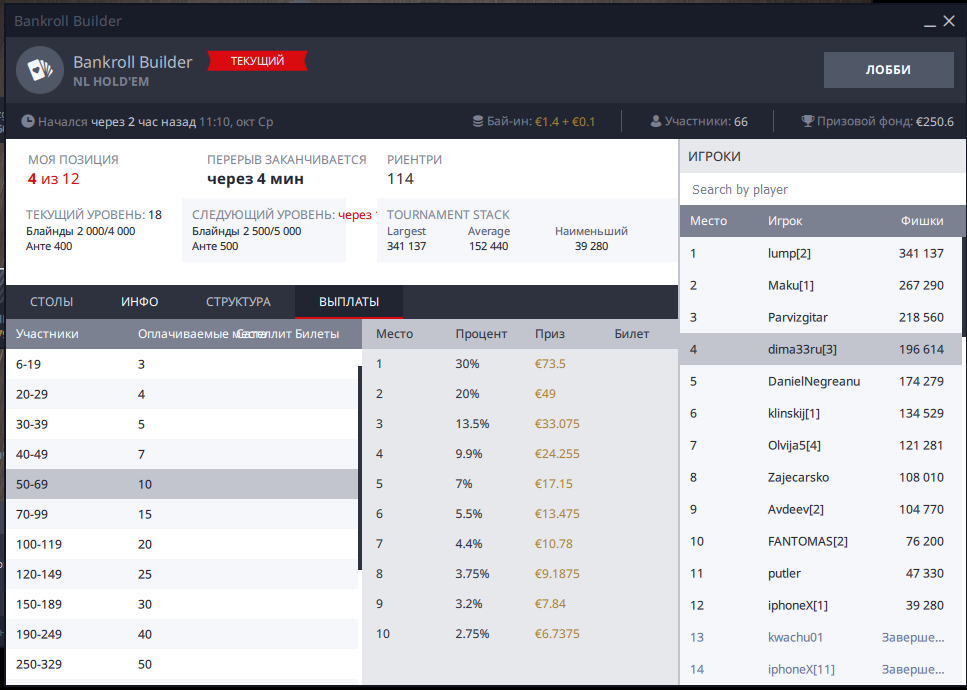Screen dimensions: 967x690
Task: Click the poker cards tournament logo icon
Action: tap(38, 70)
